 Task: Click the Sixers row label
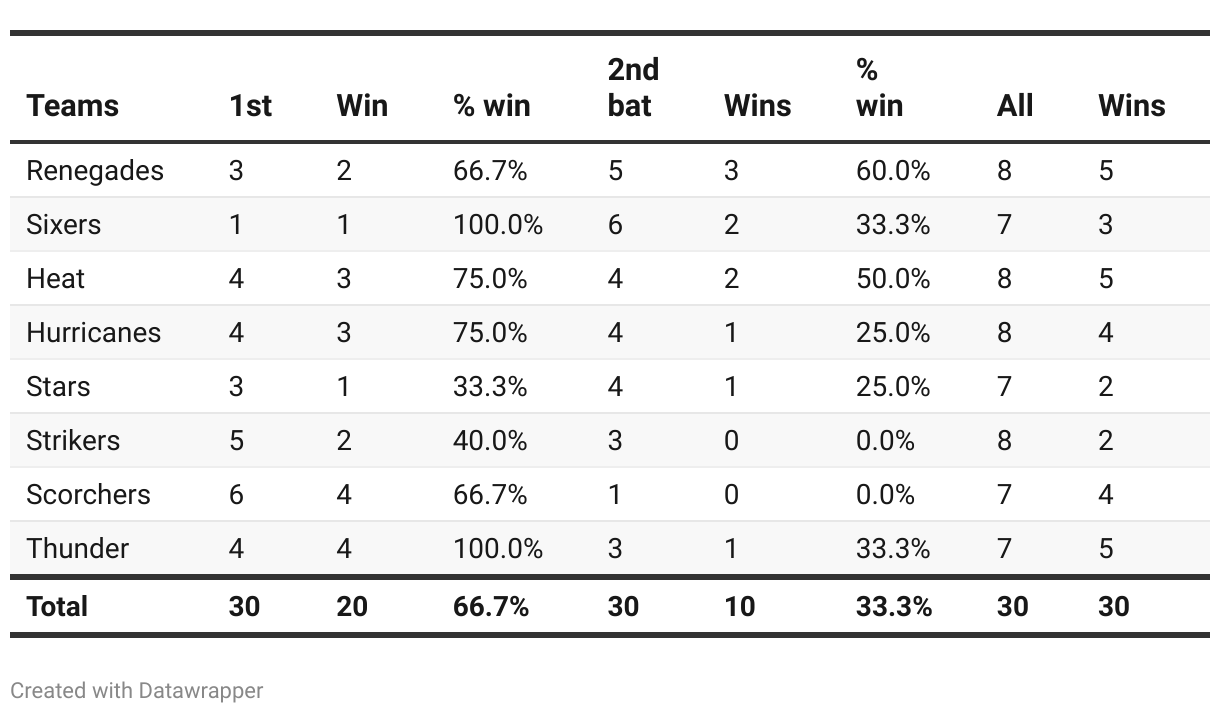(x=63, y=224)
